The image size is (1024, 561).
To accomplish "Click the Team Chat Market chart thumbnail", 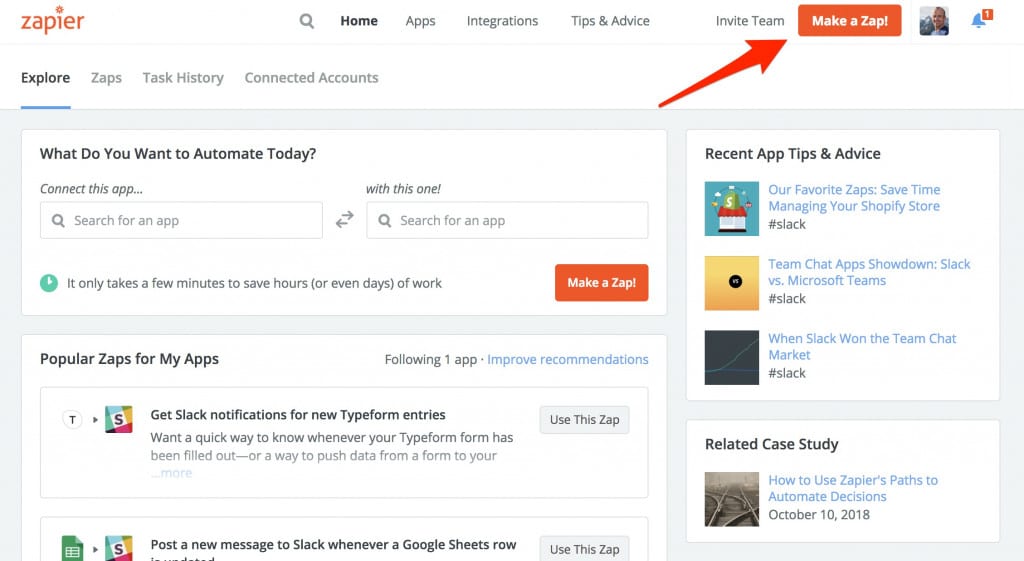I will pyautogui.click(x=731, y=357).
